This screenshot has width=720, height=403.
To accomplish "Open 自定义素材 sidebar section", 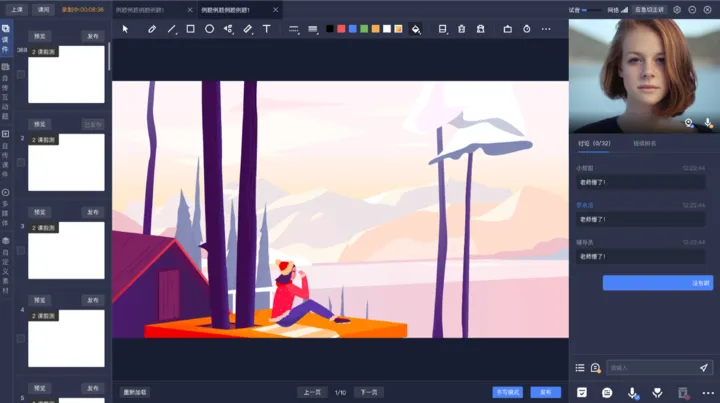I will 6,266.
